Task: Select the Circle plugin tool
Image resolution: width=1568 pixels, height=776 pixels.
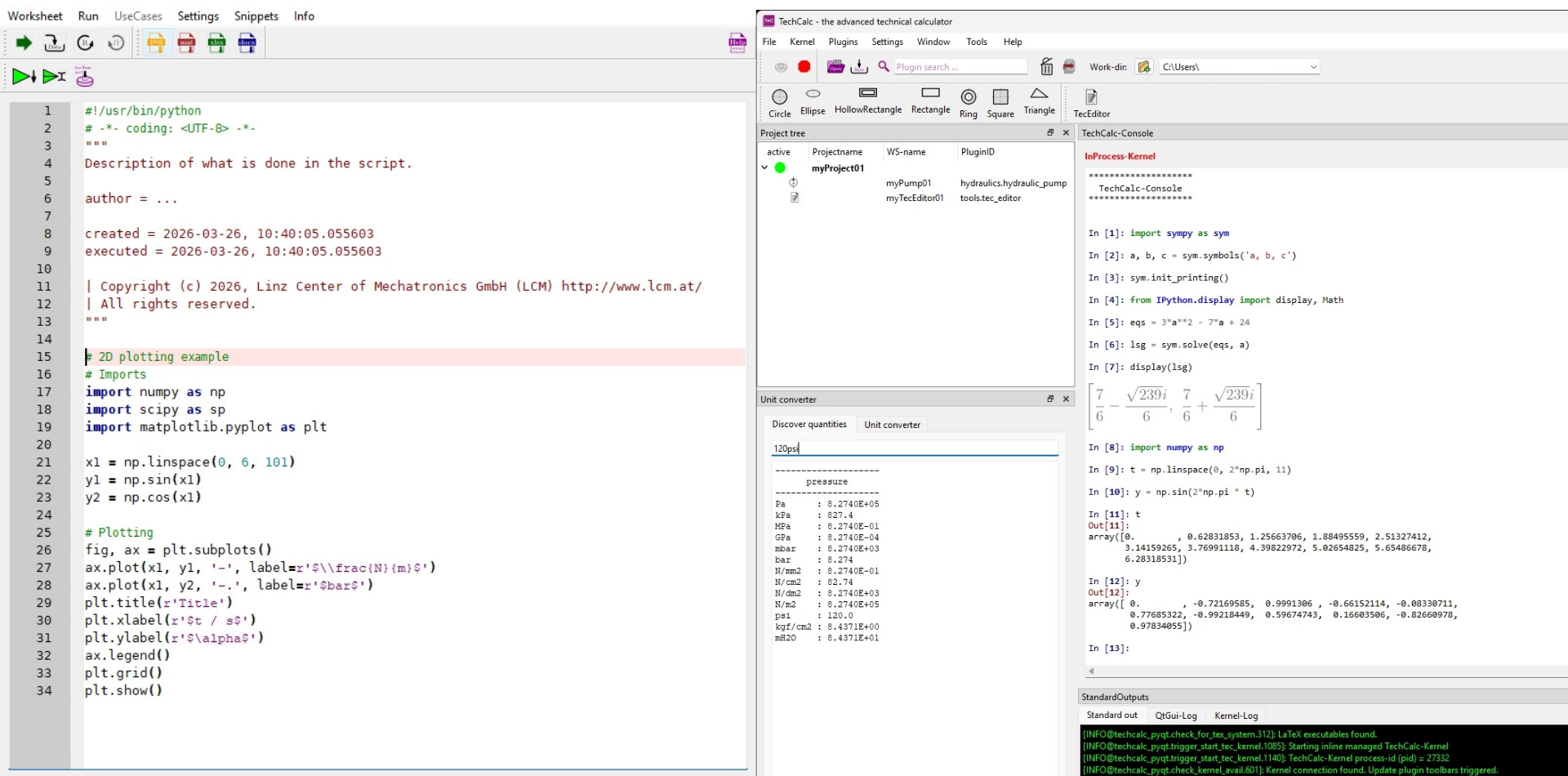Action: tap(780, 104)
